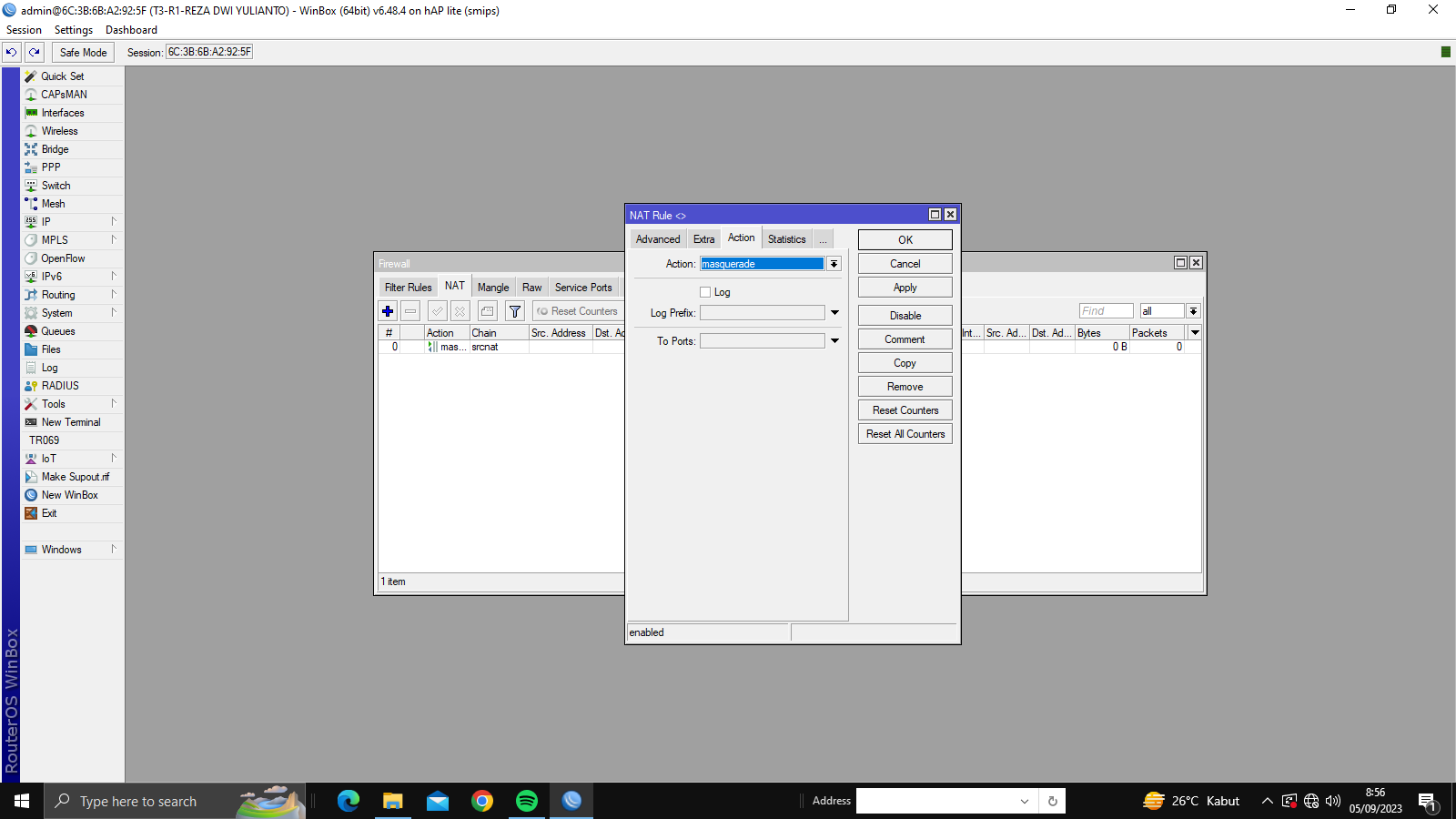Open the Settings menu
1456x819 pixels.
pyautogui.click(x=74, y=30)
